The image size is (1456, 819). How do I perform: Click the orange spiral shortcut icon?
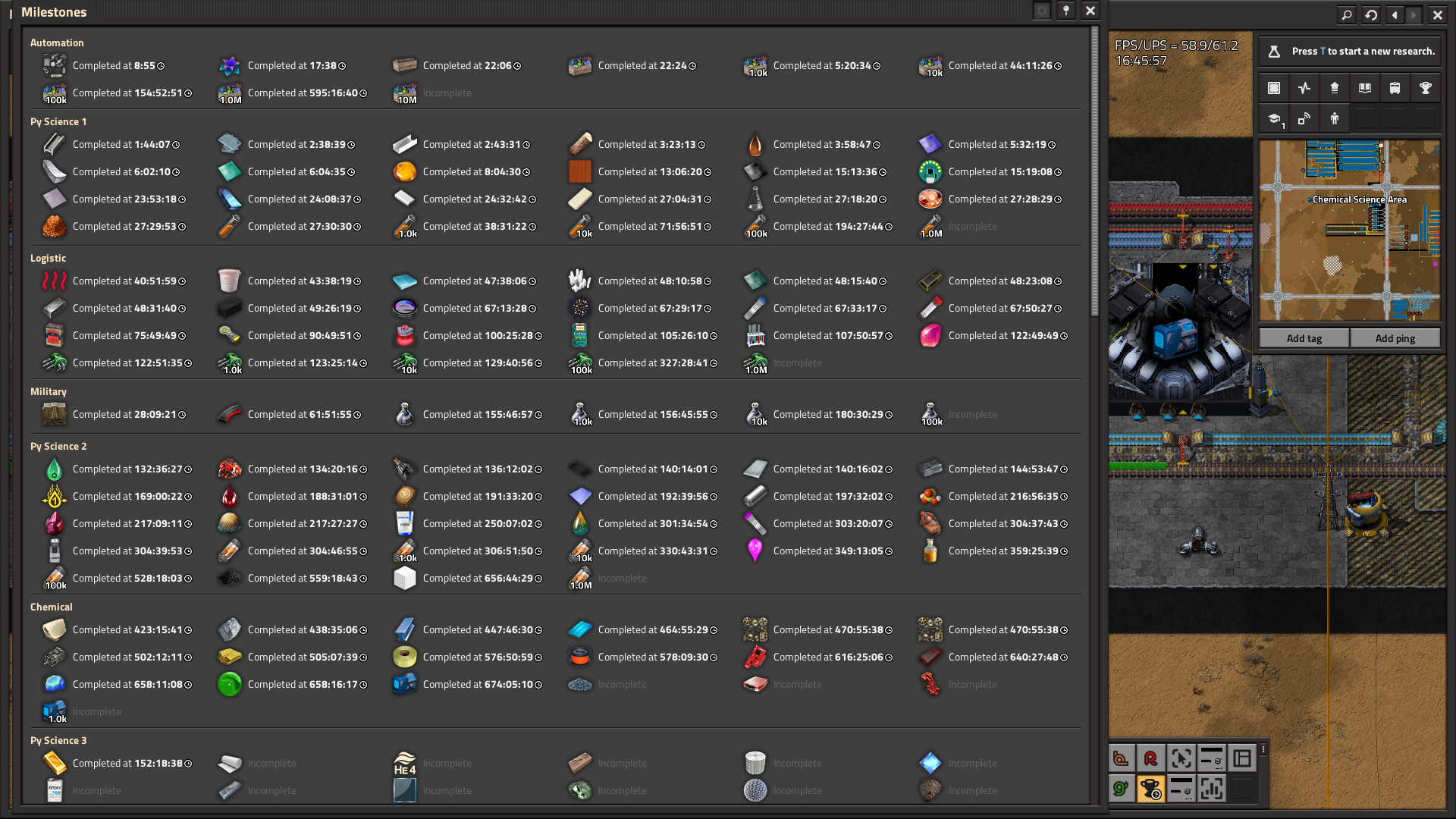(1121, 758)
